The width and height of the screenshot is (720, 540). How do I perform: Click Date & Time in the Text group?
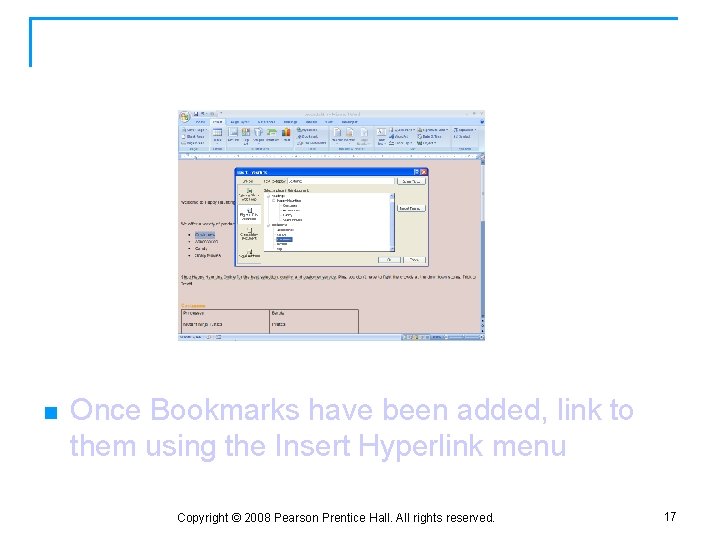429,136
